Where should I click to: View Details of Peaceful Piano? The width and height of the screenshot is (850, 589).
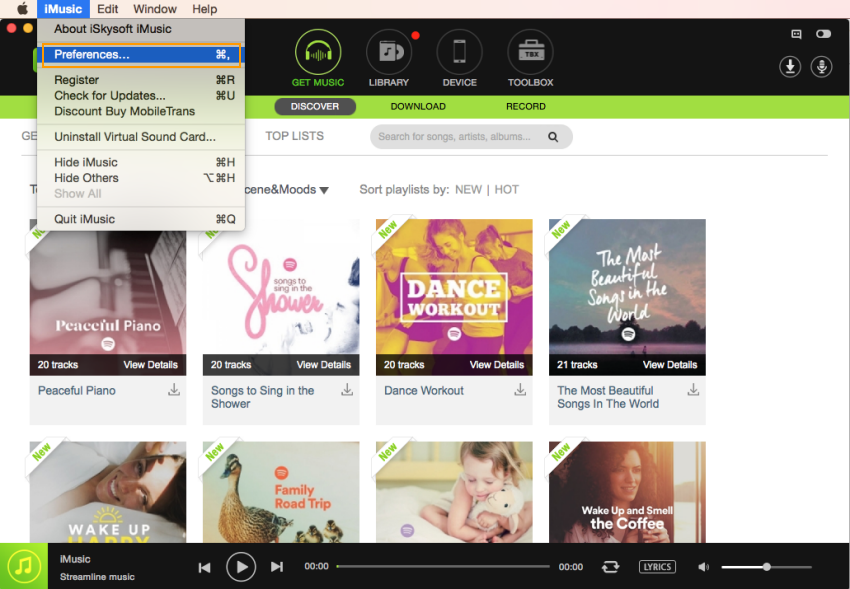[150, 365]
